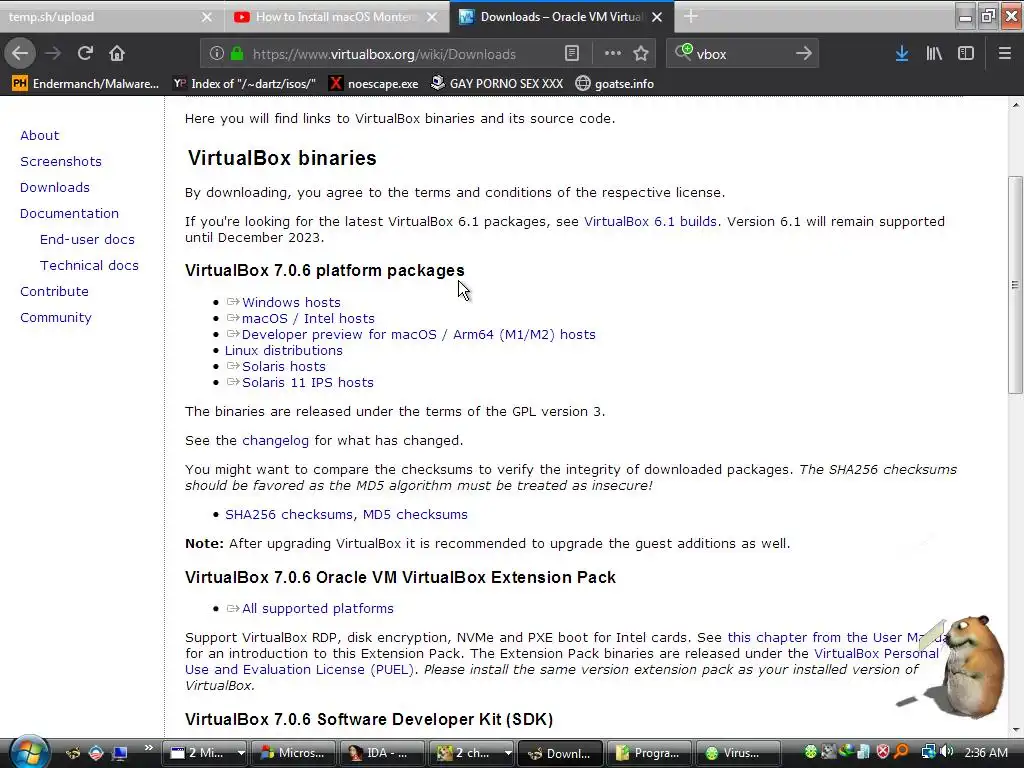
Task: Click the page vertical scrollbar thumb
Action: (x=1015, y=285)
